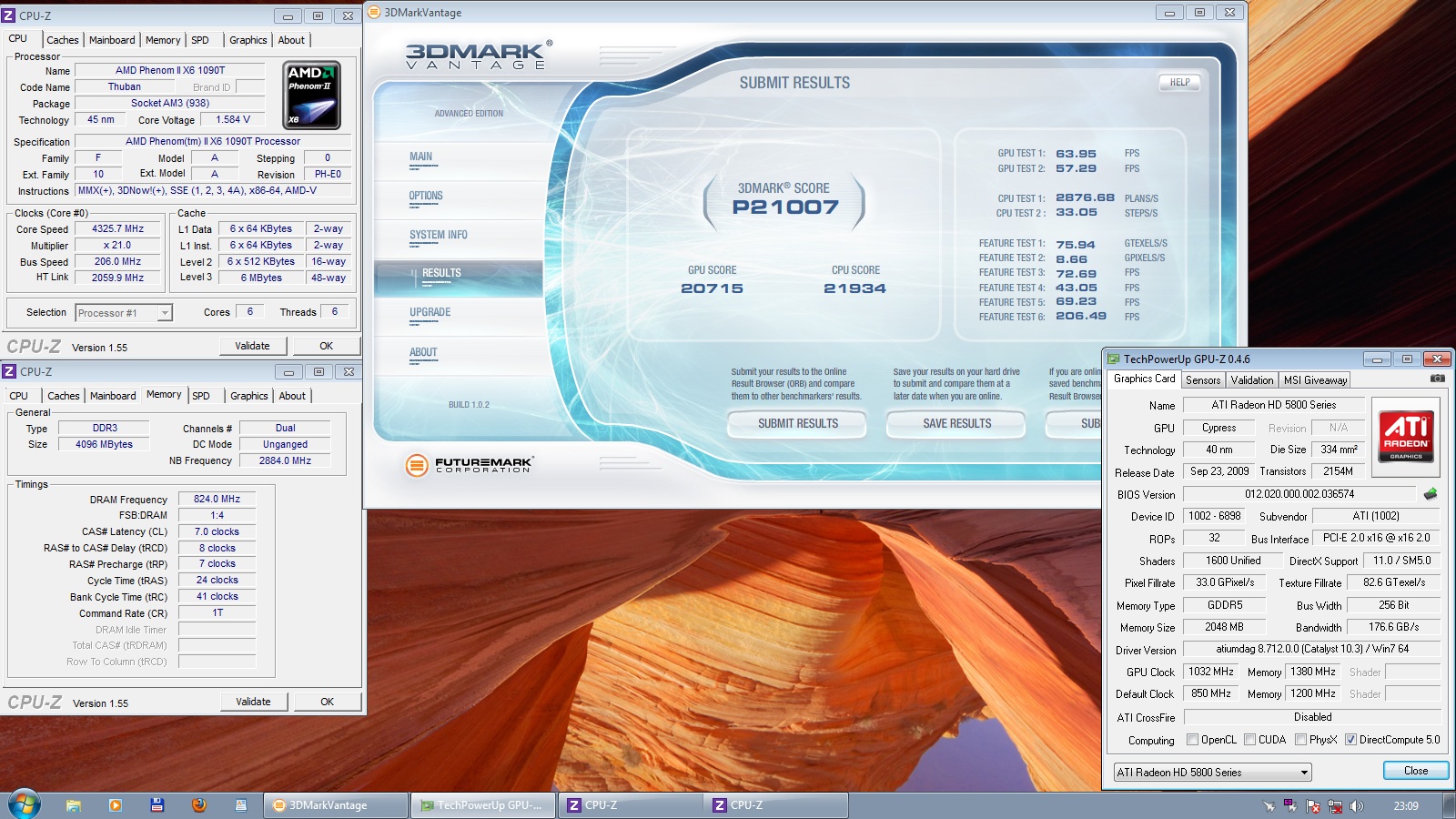
Task: Switch to the GPU-Z Sensors tab
Action: pyautogui.click(x=1203, y=380)
